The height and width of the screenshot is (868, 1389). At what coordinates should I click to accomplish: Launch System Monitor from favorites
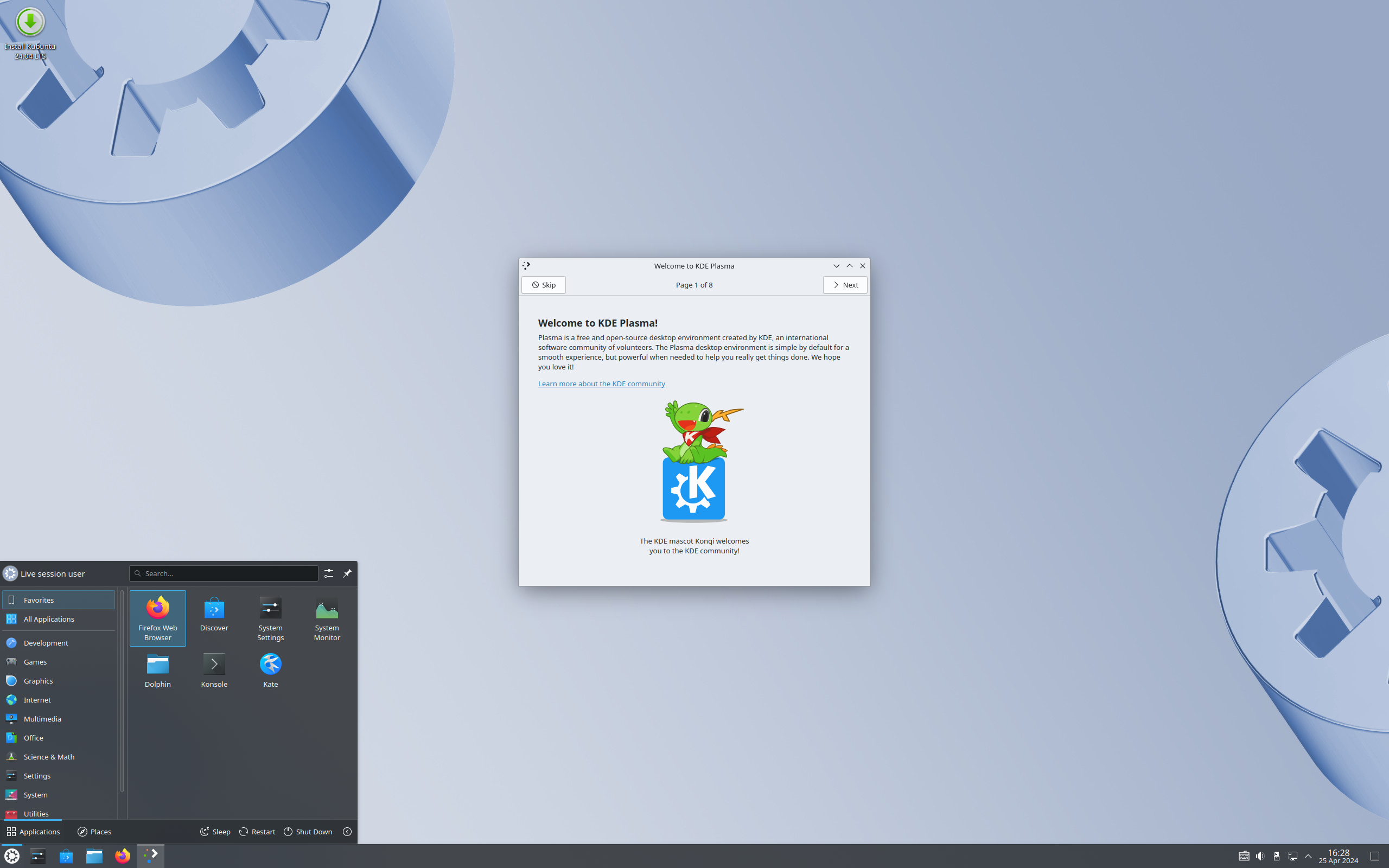click(x=327, y=618)
